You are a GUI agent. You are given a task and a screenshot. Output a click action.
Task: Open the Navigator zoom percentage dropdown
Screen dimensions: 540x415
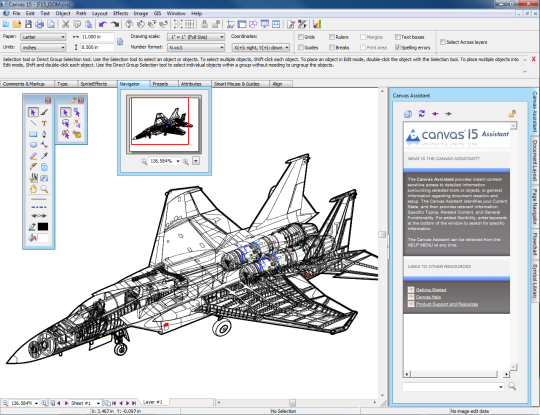coord(178,161)
